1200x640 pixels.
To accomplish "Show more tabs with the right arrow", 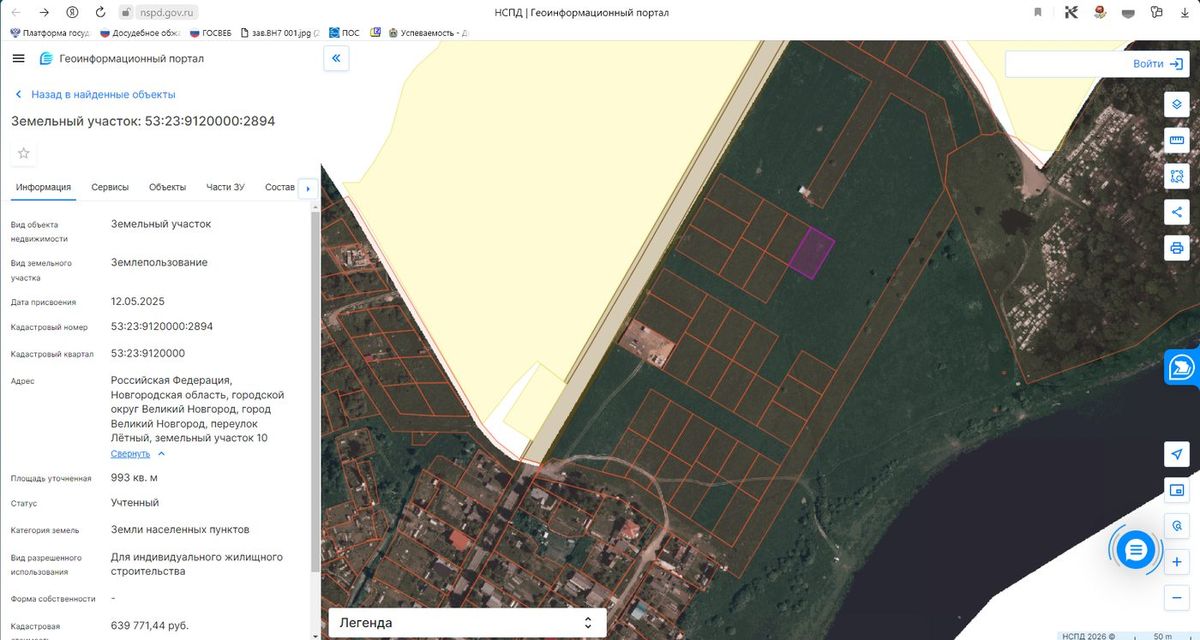I will coord(308,188).
